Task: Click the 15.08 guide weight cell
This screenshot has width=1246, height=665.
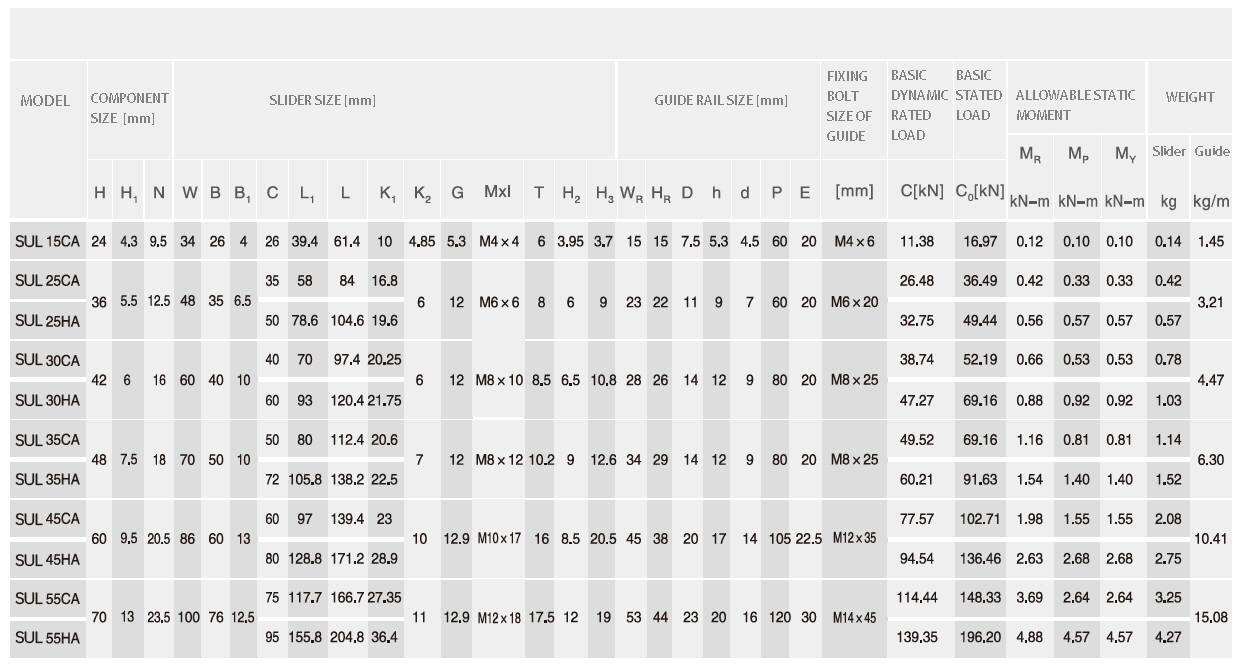Action: point(1212,617)
